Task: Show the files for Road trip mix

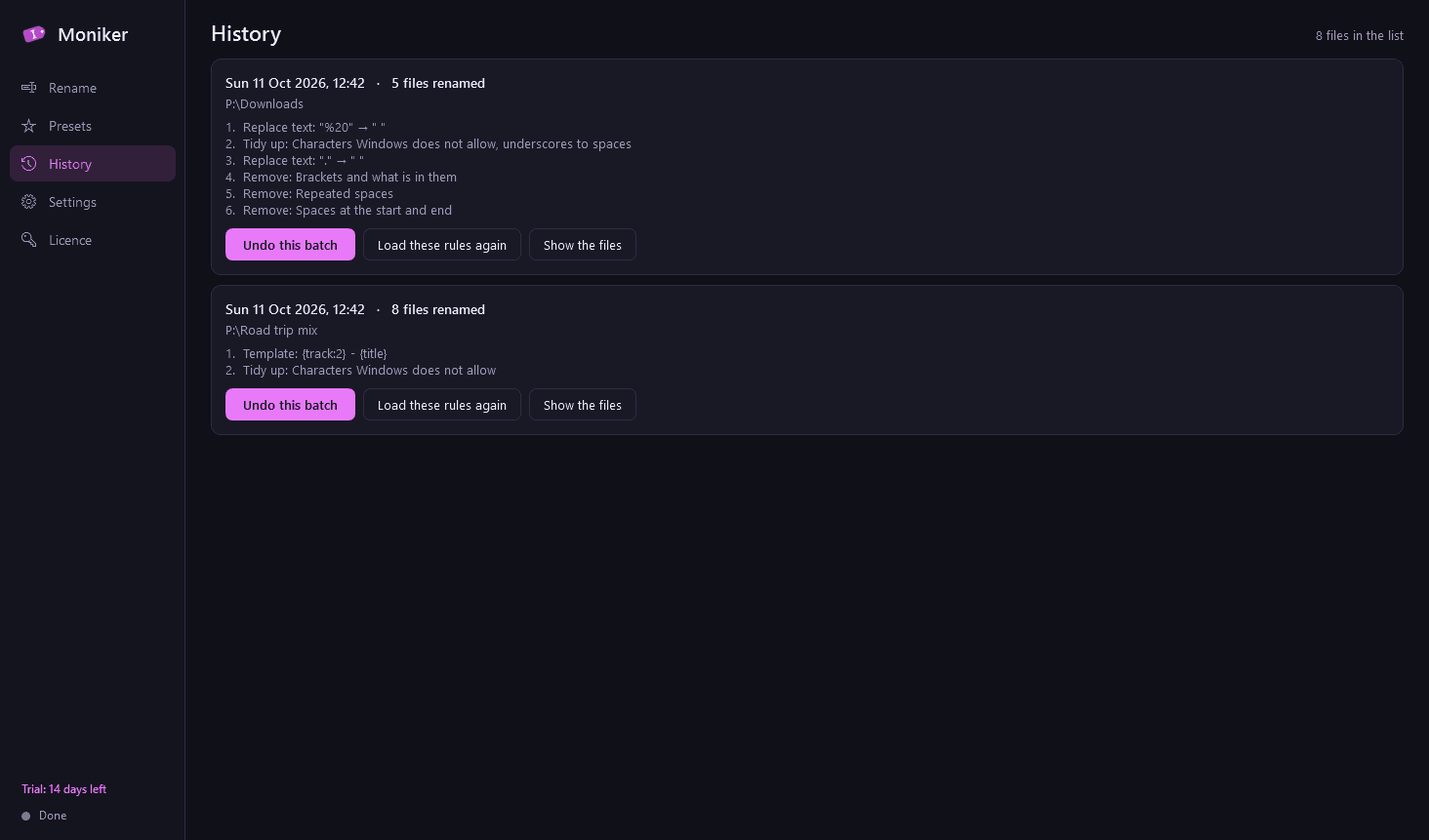Action: (x=583, y=405)
